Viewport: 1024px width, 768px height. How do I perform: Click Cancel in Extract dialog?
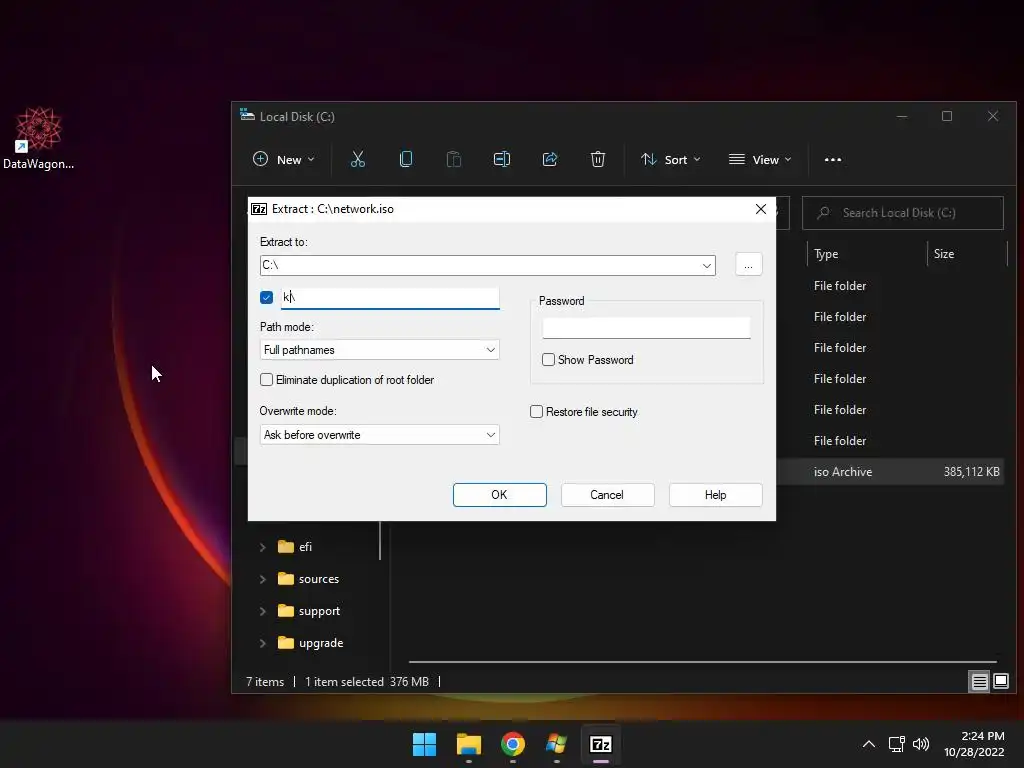tap(607, 495)
